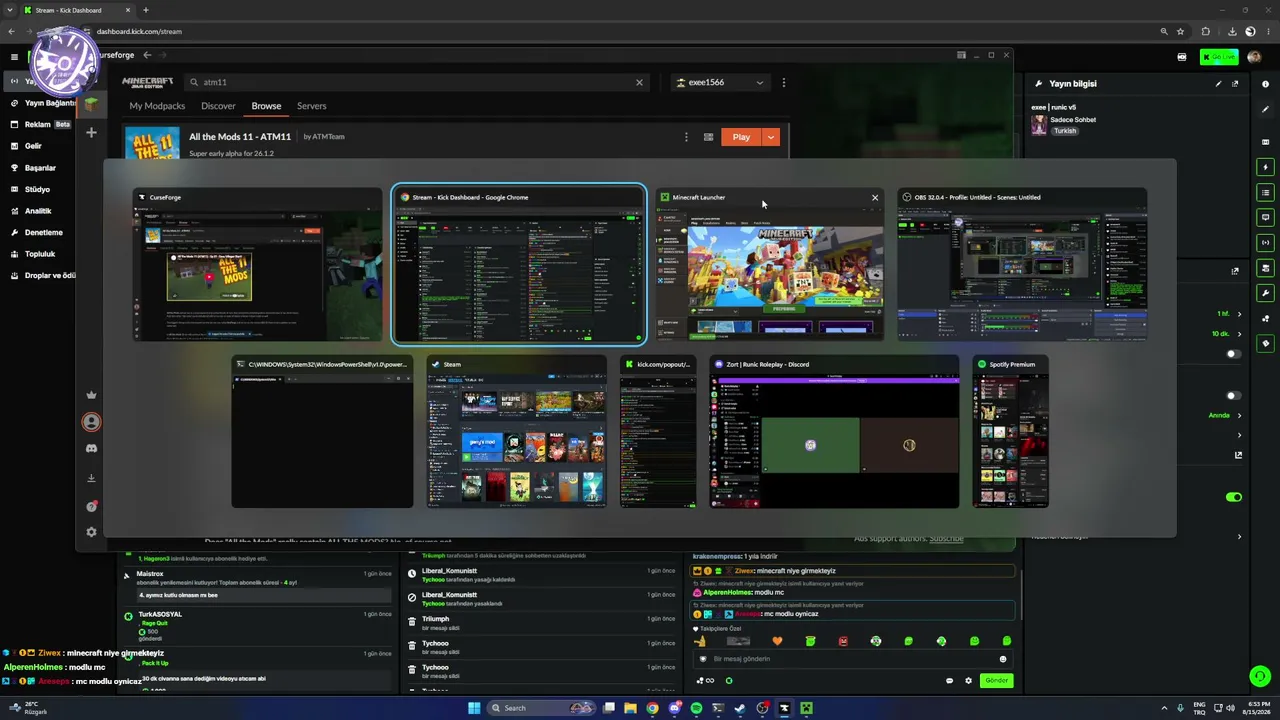Click the Discord icon in CurseForge sidebar

tap(91, 449)
